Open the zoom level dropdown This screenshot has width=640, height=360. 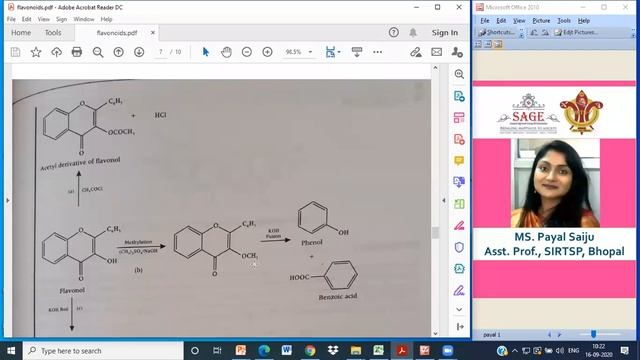pyautogui.click(x=310, y=52)
